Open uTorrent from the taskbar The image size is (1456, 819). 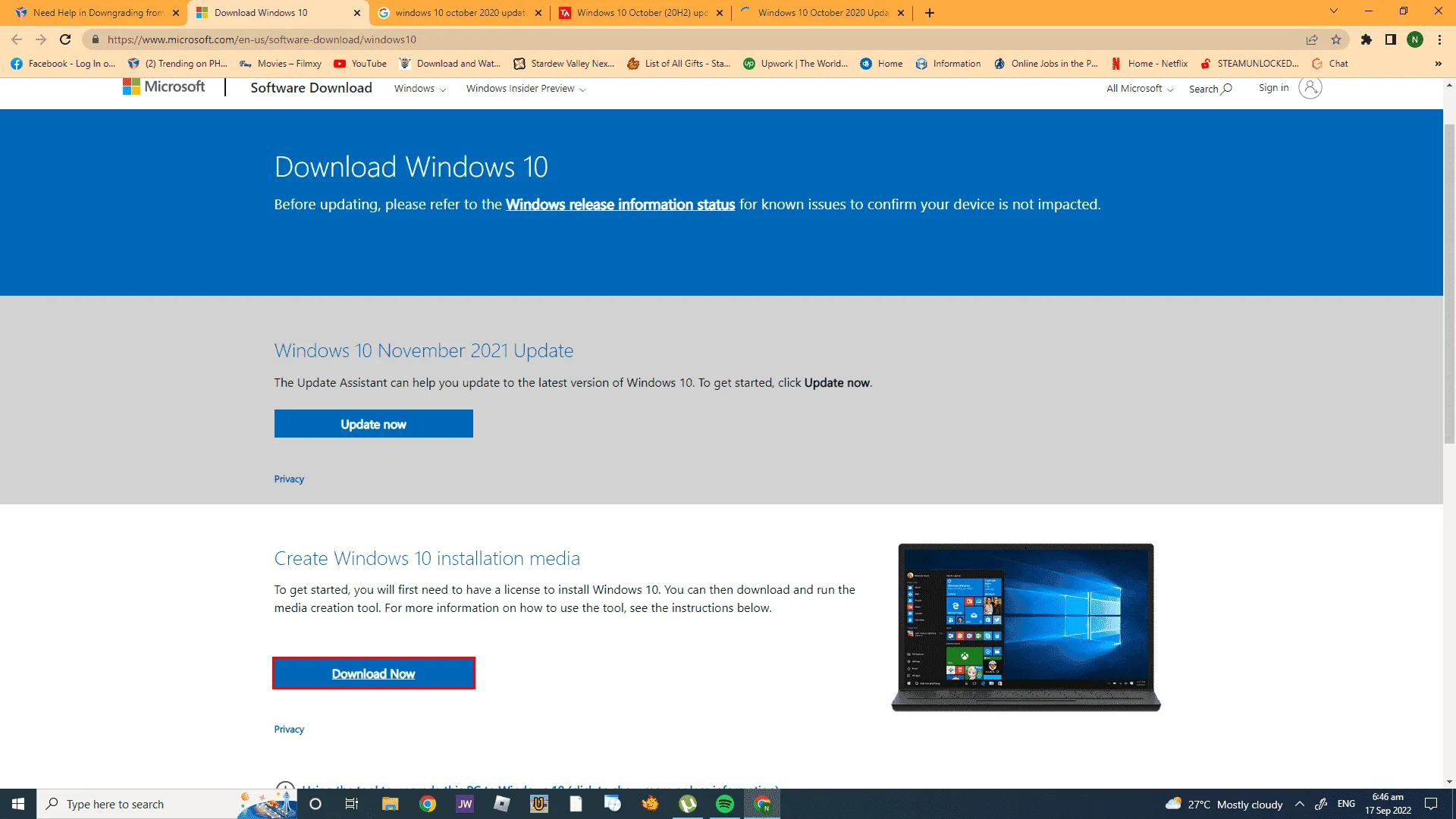coord(688,804)
